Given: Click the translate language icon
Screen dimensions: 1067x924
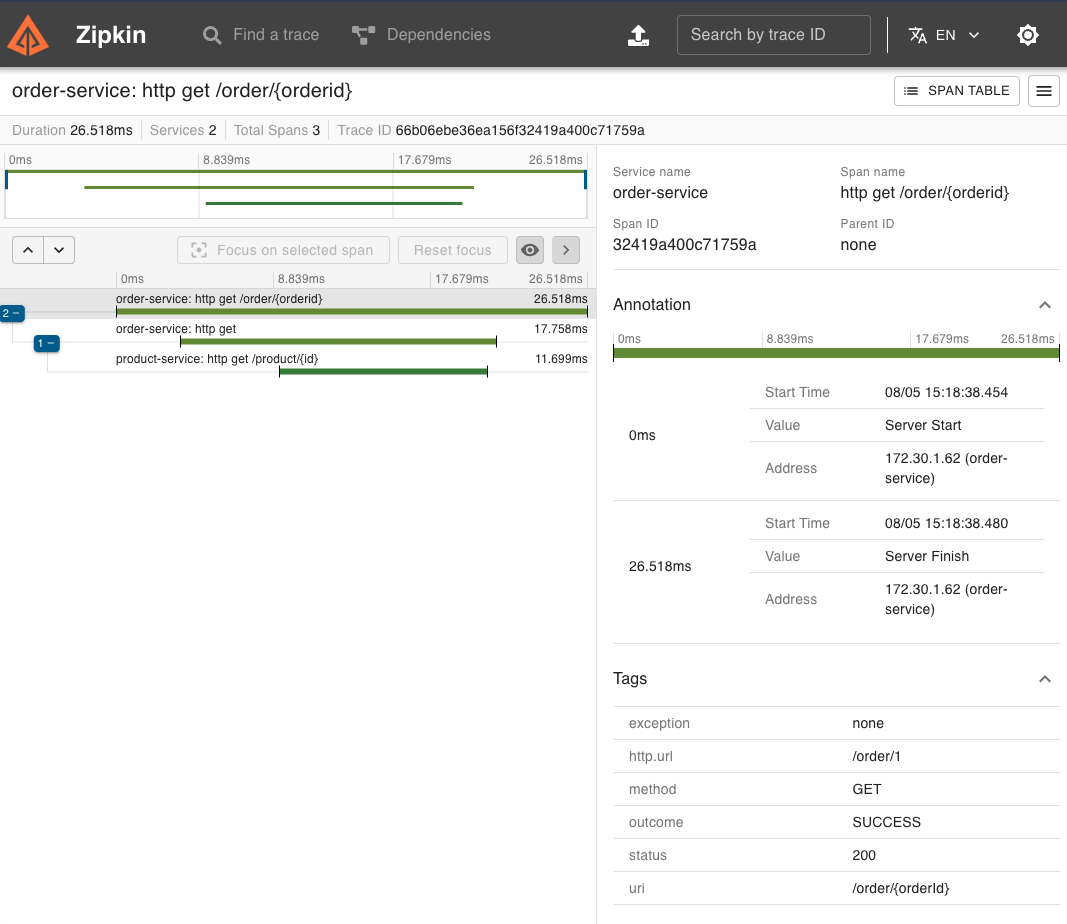Looking at the screenshot, I should point(917,35).
